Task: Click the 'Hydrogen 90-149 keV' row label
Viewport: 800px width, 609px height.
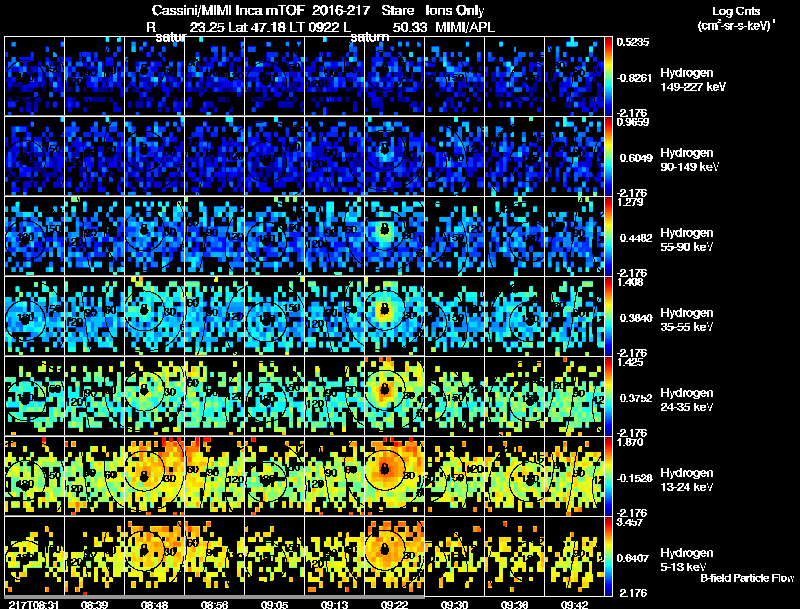Action: [690, 160]
